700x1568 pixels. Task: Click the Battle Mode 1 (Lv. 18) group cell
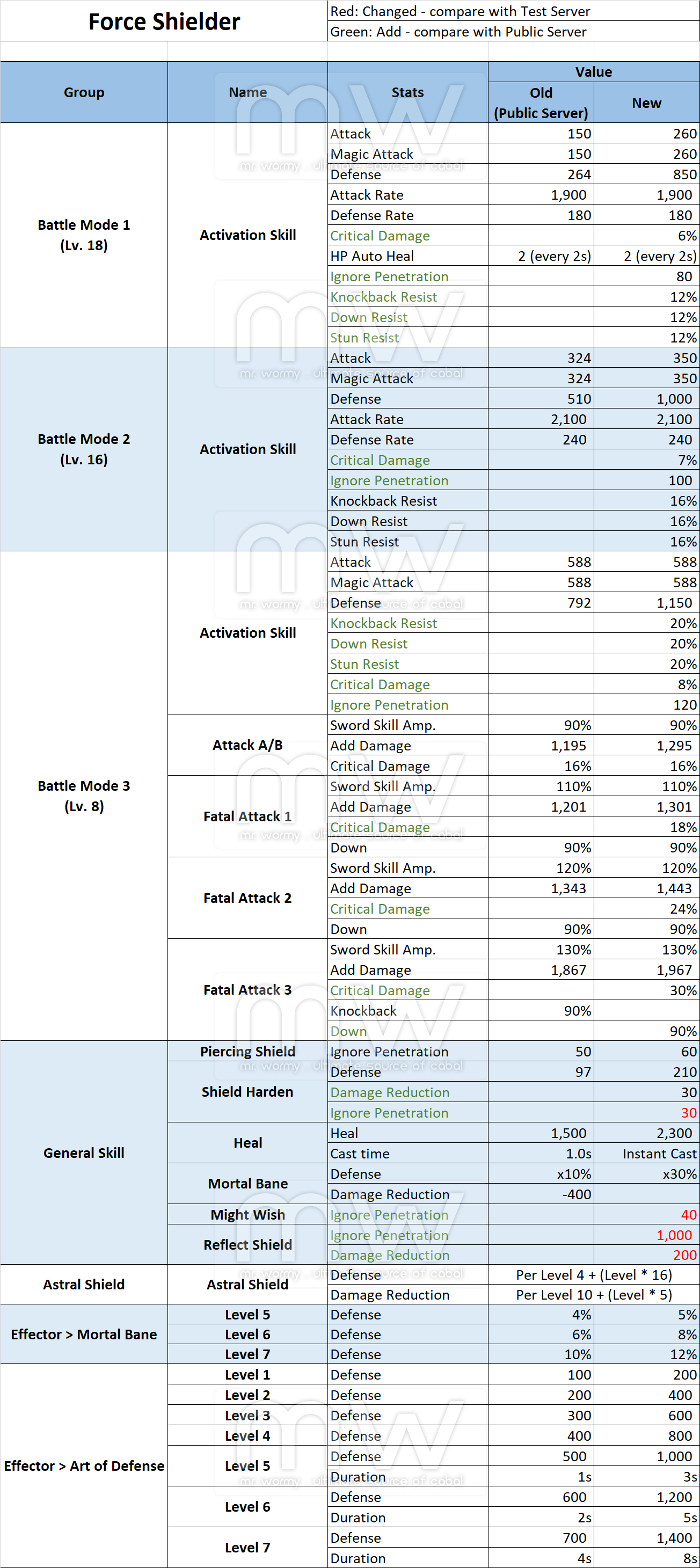[x=84, y=235]
